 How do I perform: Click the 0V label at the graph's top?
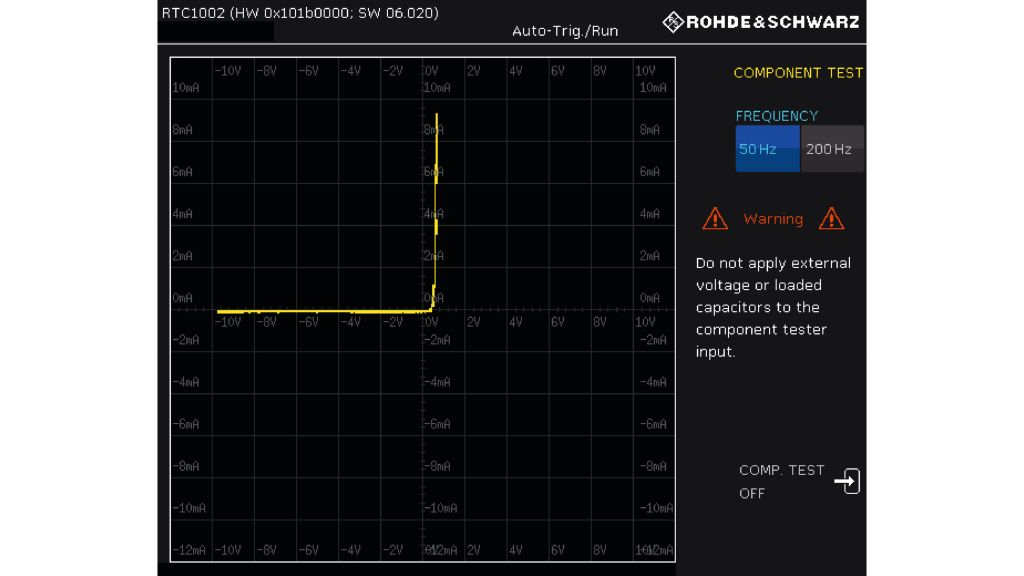coord(431,71)
